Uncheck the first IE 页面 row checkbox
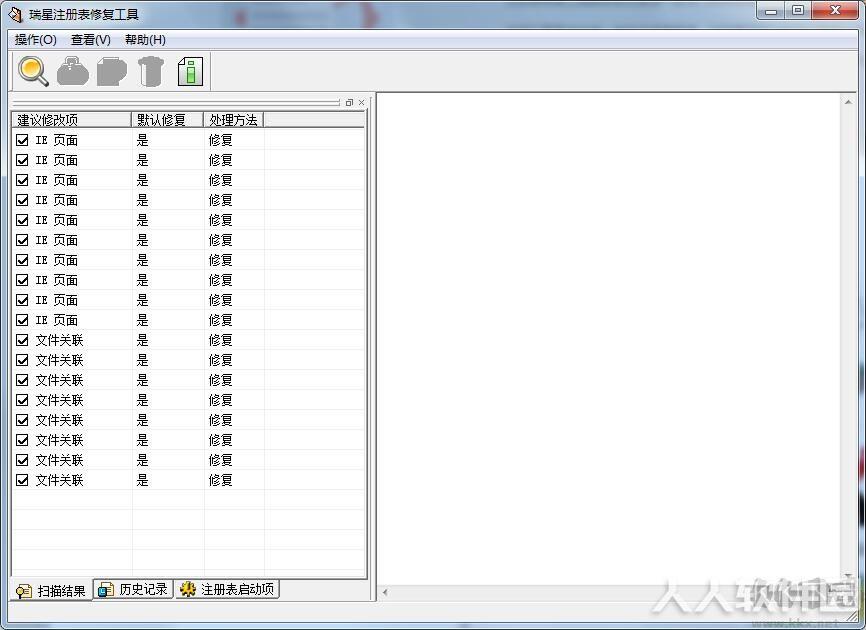The height and width of the screenshot is (630, 866). click(22, 140)
